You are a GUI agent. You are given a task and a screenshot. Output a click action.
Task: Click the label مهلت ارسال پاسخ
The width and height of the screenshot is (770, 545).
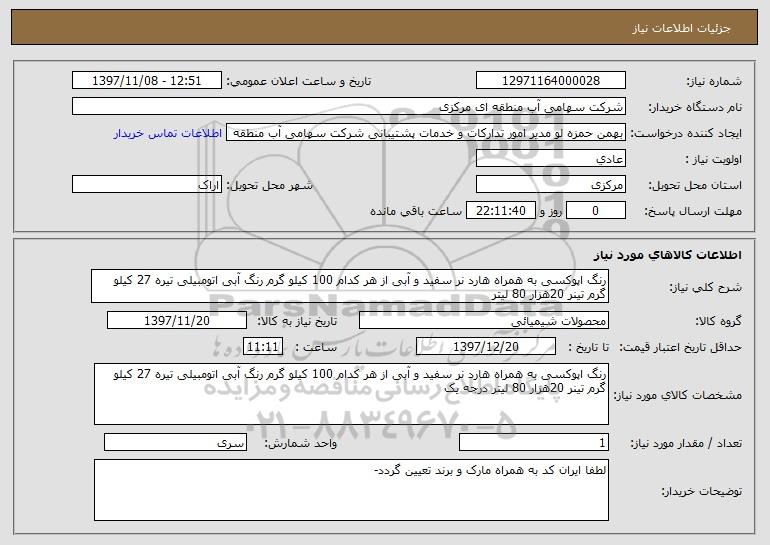point(693,212)
